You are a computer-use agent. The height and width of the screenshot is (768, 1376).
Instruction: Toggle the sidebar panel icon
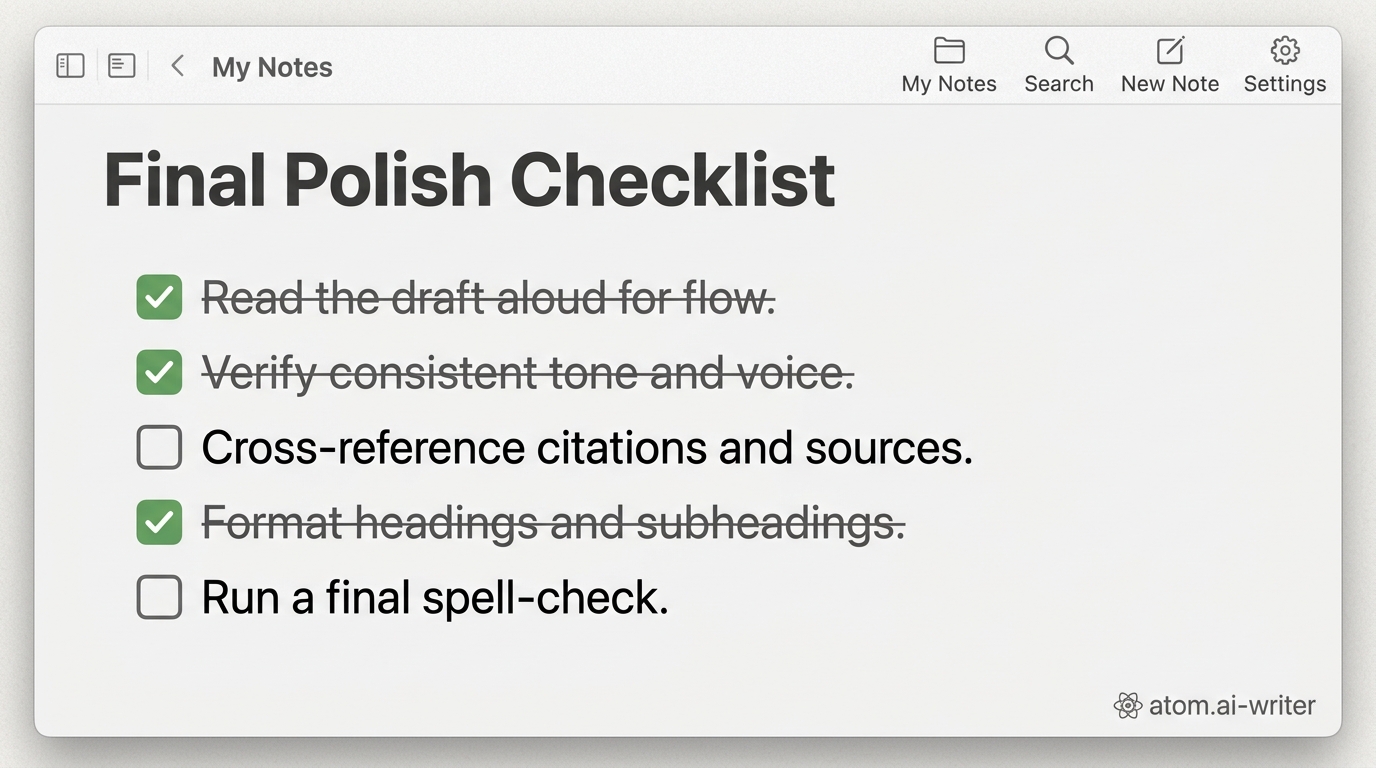click(70, 66)
